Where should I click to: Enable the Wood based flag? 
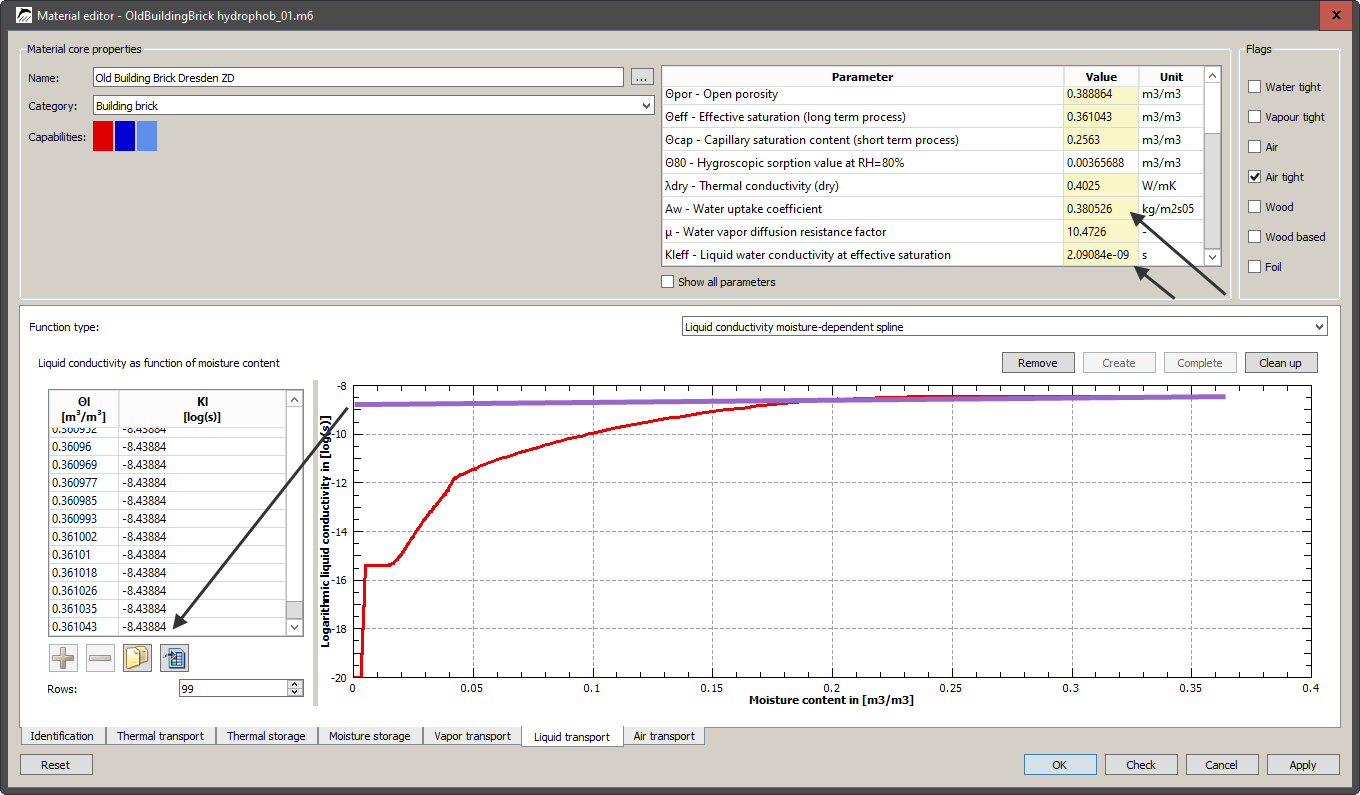coord(1255,237)
